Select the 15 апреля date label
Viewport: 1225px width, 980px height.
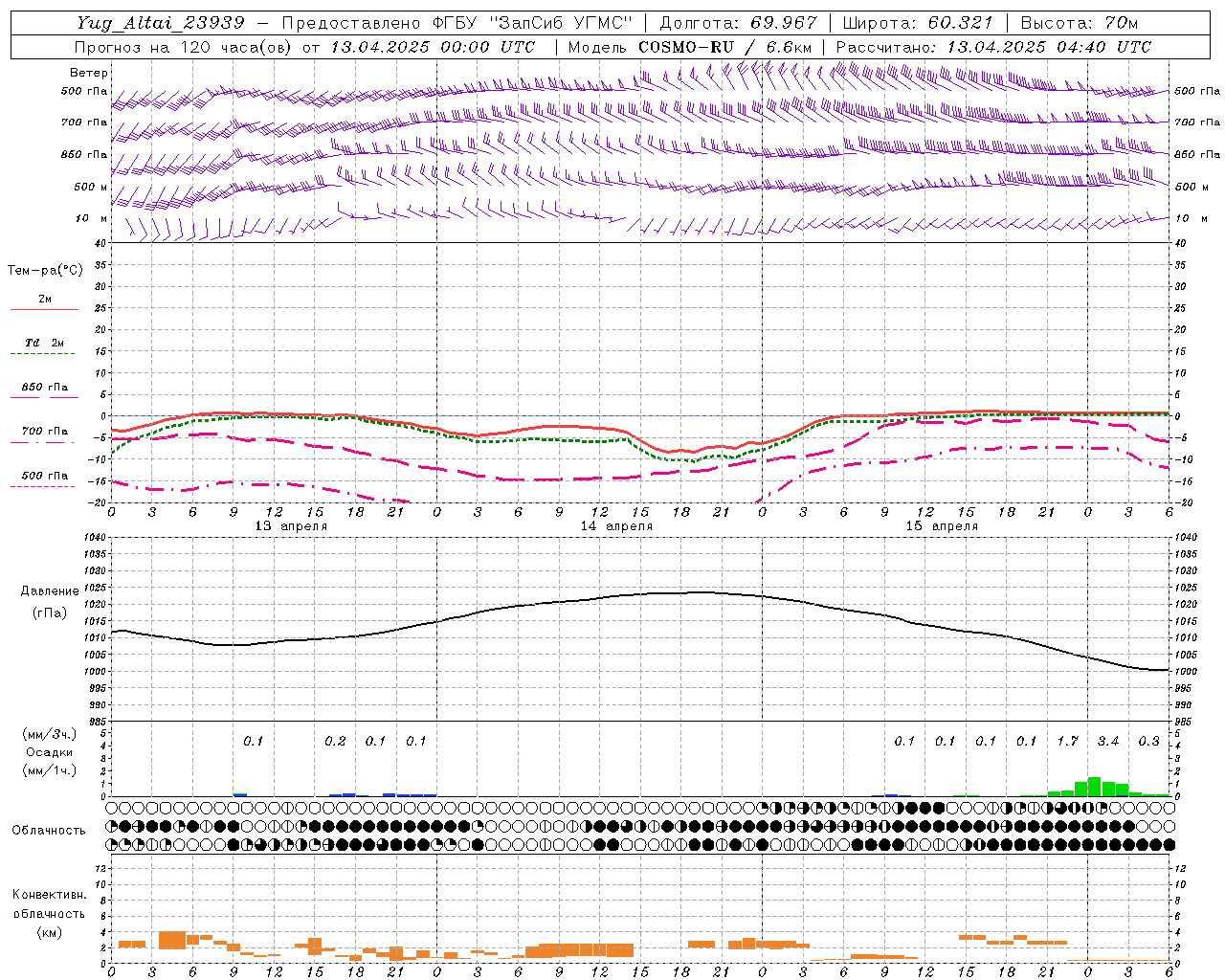942,526
